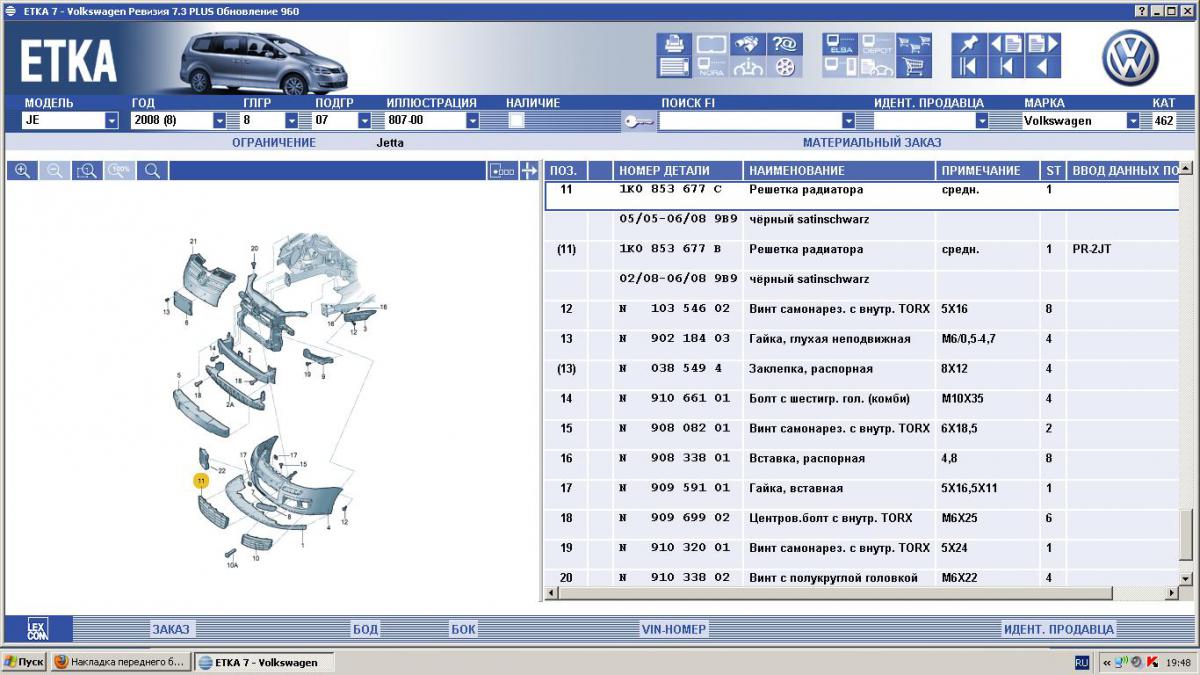The height and width of the screenshot is (675, 1200).
Task: Click the ПОИСК FI input field
Action: click(750, 121)
